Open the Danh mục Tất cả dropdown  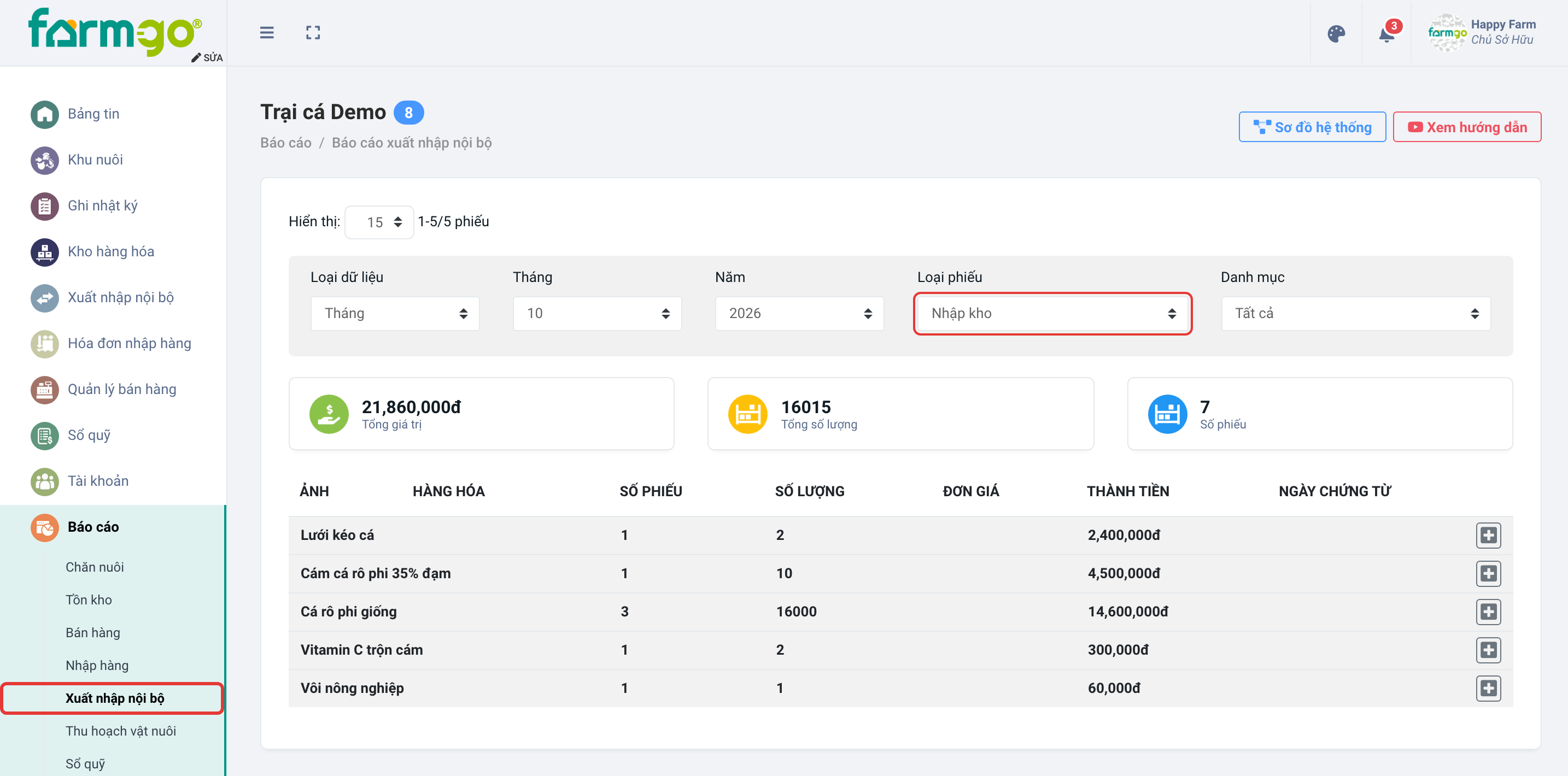pyautogui.click(x=1355, y=314)
